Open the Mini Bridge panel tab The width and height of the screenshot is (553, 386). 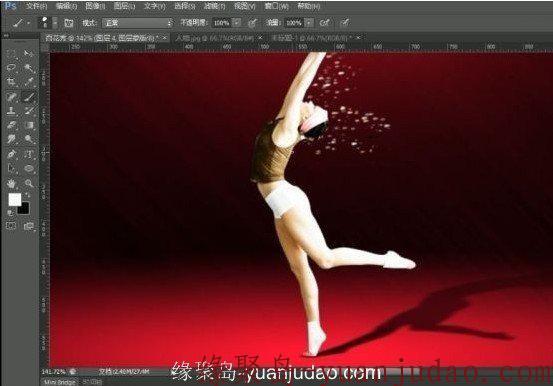(60, 382)
